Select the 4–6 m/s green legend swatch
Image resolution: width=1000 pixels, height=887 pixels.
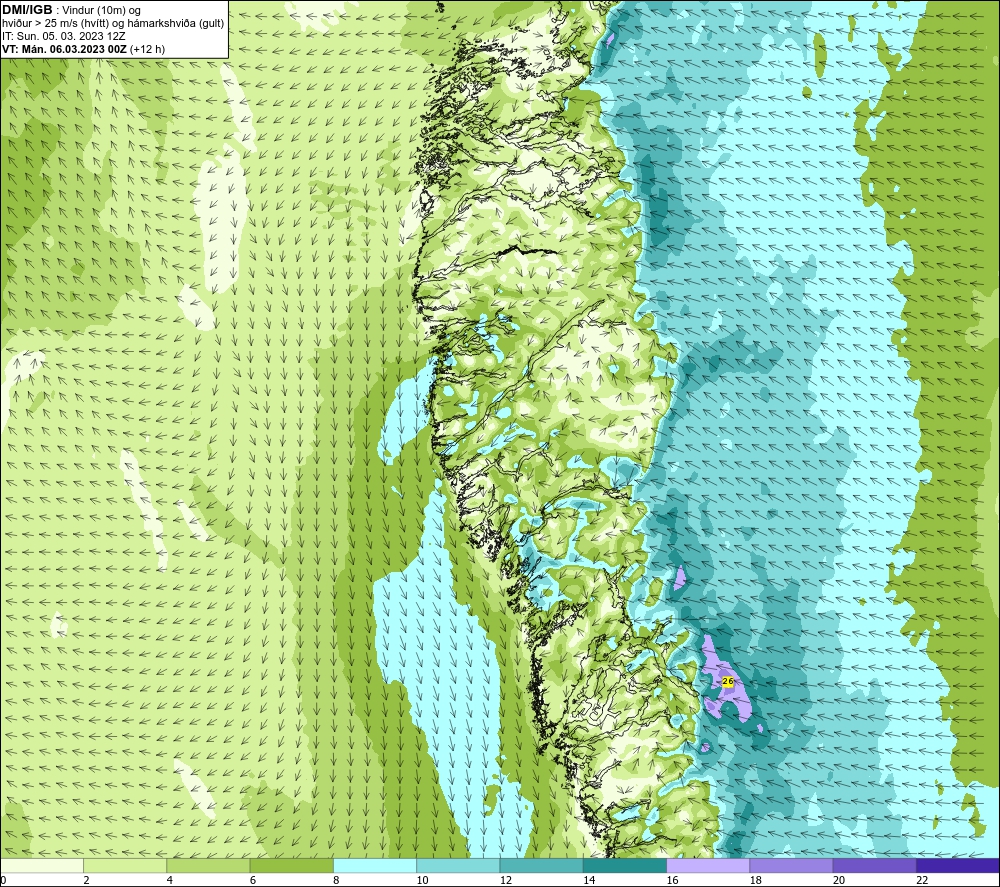pyautogui.click(x=208, y=865)
